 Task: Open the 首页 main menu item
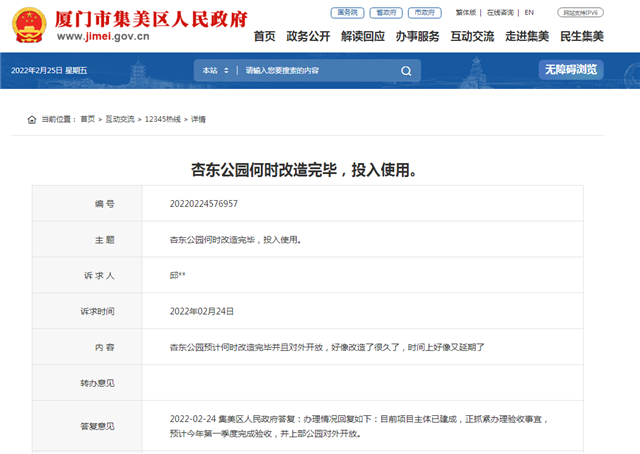(x=264, y=36)
